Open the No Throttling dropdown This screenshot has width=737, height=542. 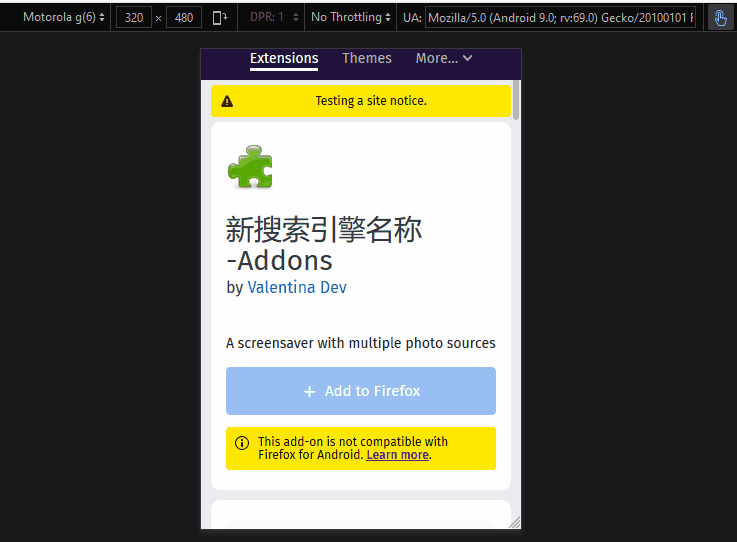point(351,17)
